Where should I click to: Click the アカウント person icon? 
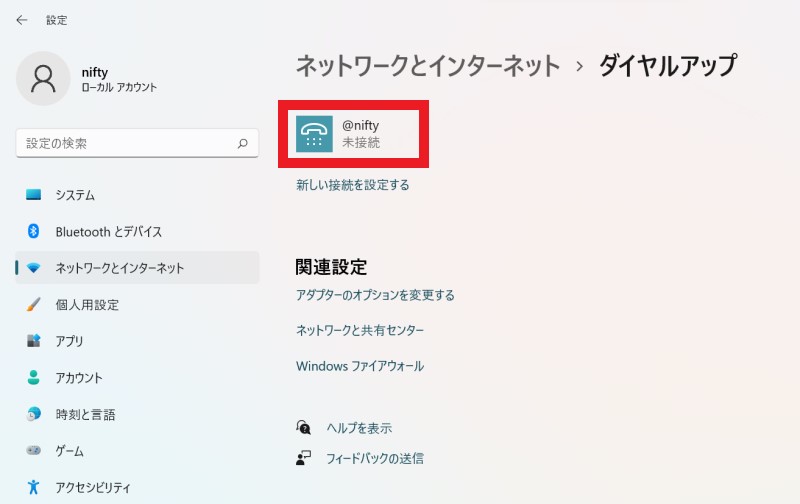(x=34, y=377)
